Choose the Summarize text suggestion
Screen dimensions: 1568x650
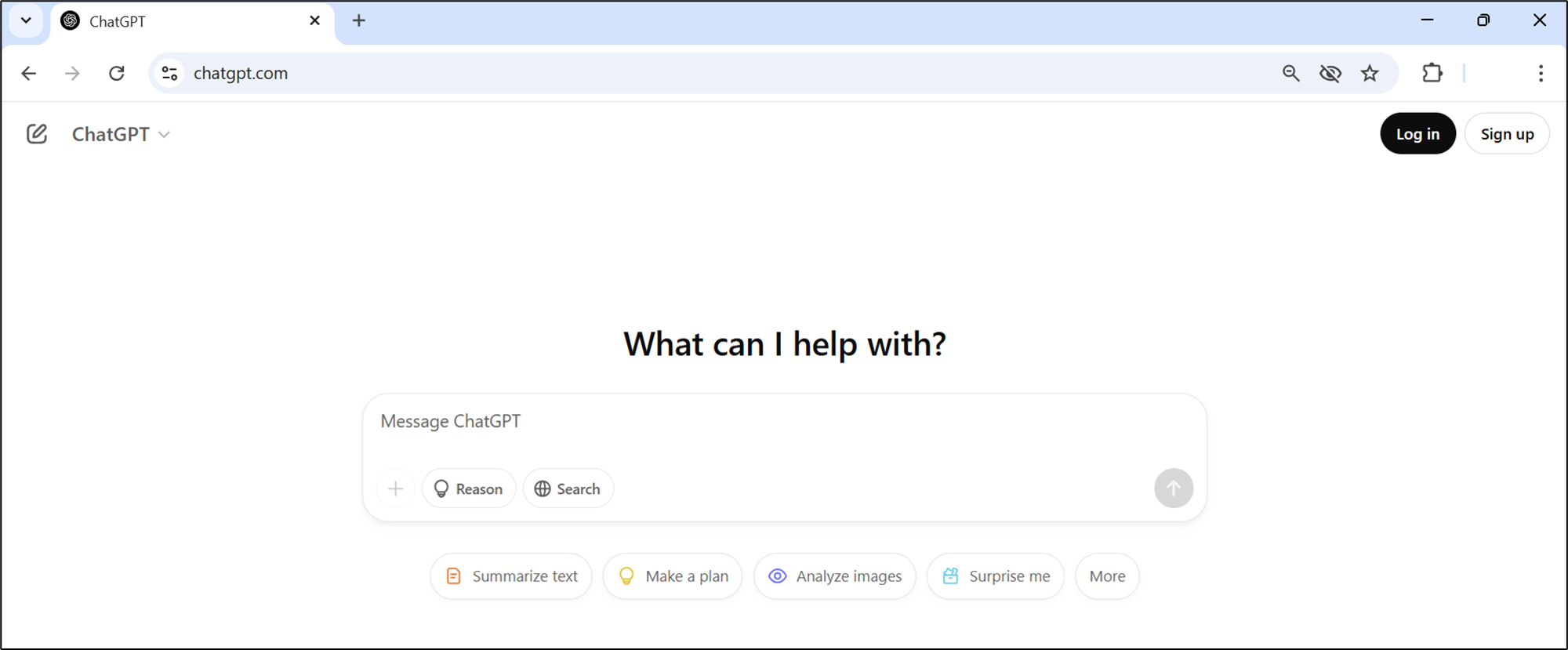(x=511, y=576)
